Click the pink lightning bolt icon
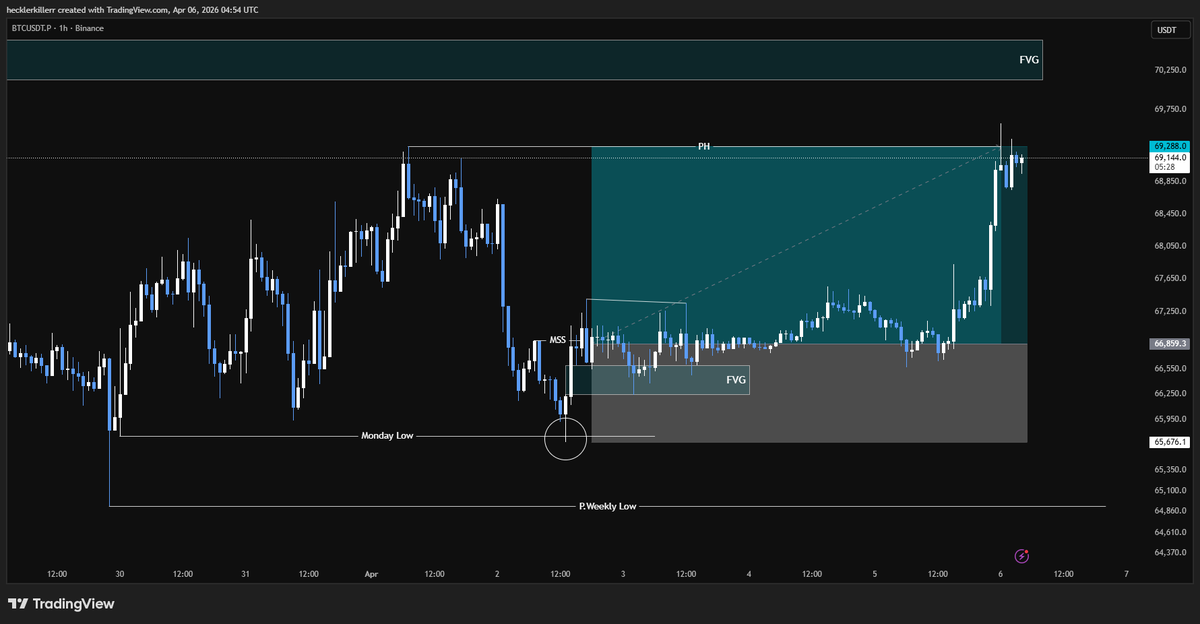The height and width of the screenshot is (624, 1200). pyautogui.click(x=1022, y=555)
